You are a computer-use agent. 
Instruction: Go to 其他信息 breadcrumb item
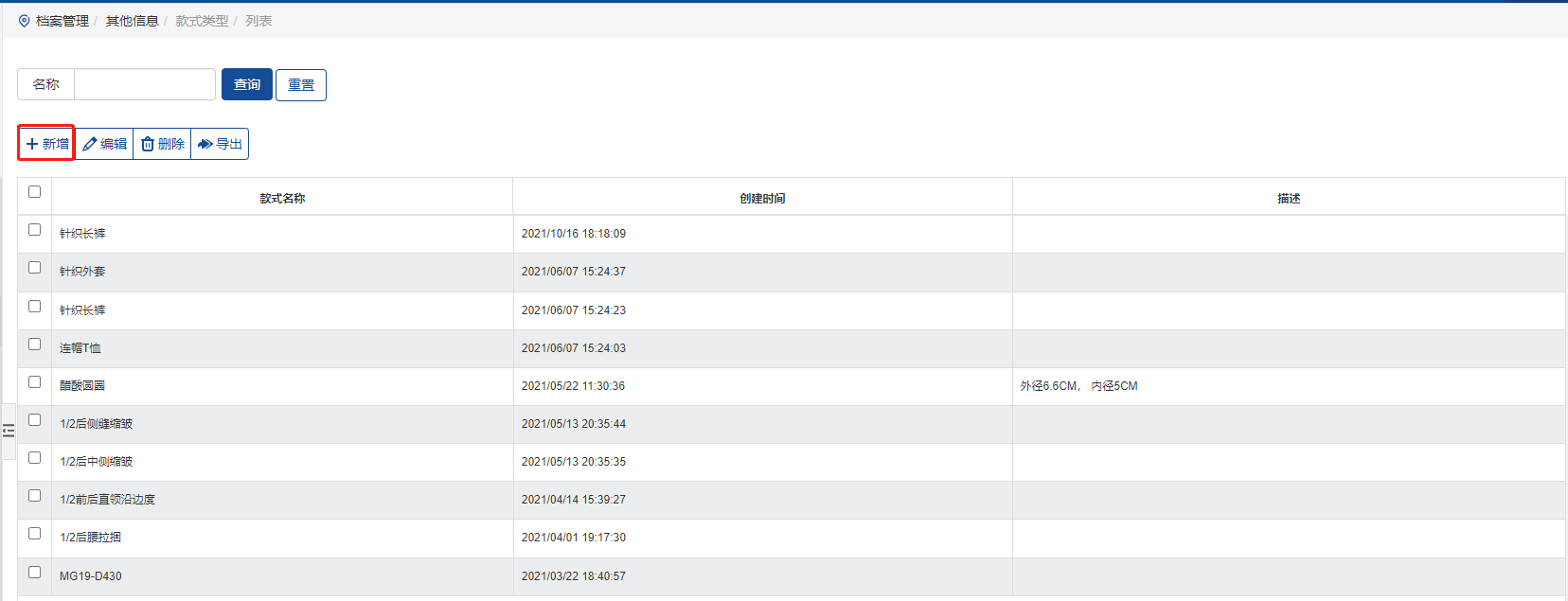click(132, 21)
